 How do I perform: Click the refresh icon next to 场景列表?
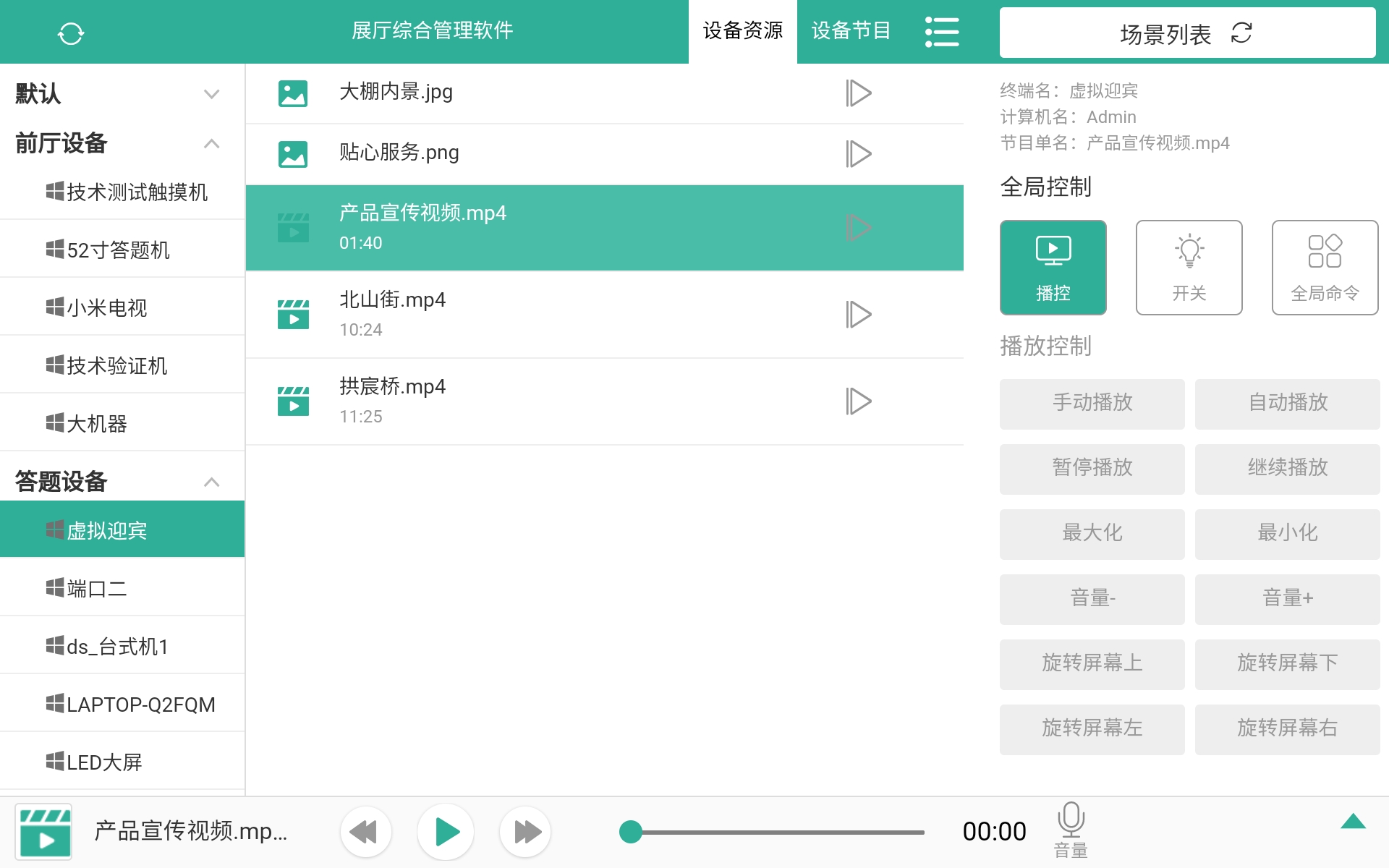point(1241,33)
